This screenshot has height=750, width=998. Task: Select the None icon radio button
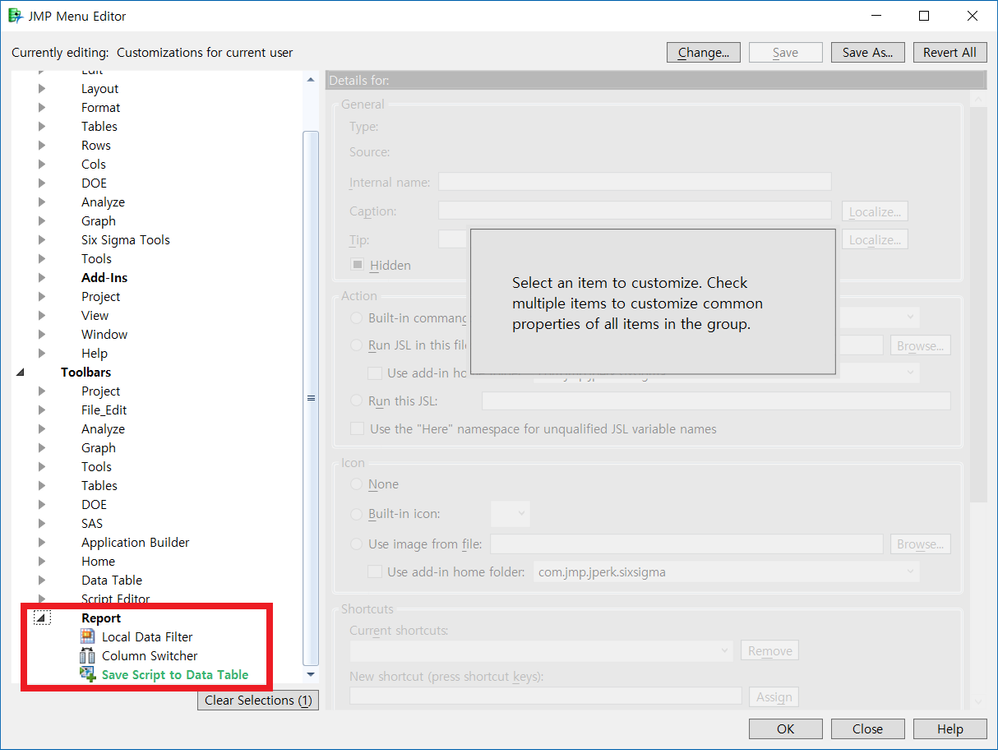tap(356, 485)
